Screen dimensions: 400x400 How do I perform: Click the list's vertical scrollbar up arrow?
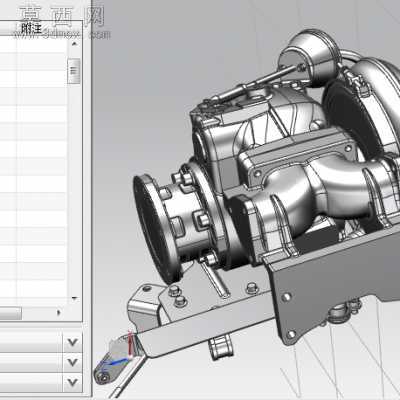coord(74,44)
